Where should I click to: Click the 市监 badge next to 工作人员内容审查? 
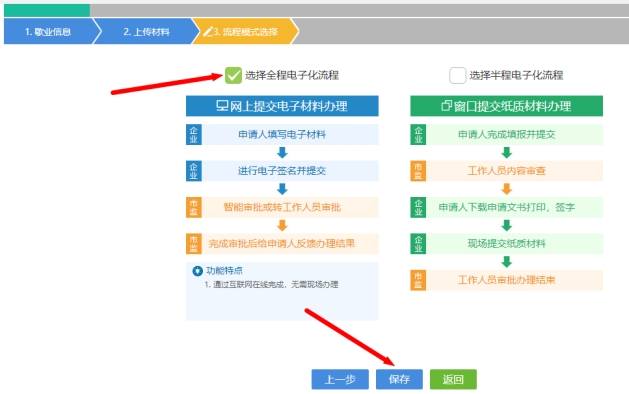pyautogui.click(x=418, y=171)
